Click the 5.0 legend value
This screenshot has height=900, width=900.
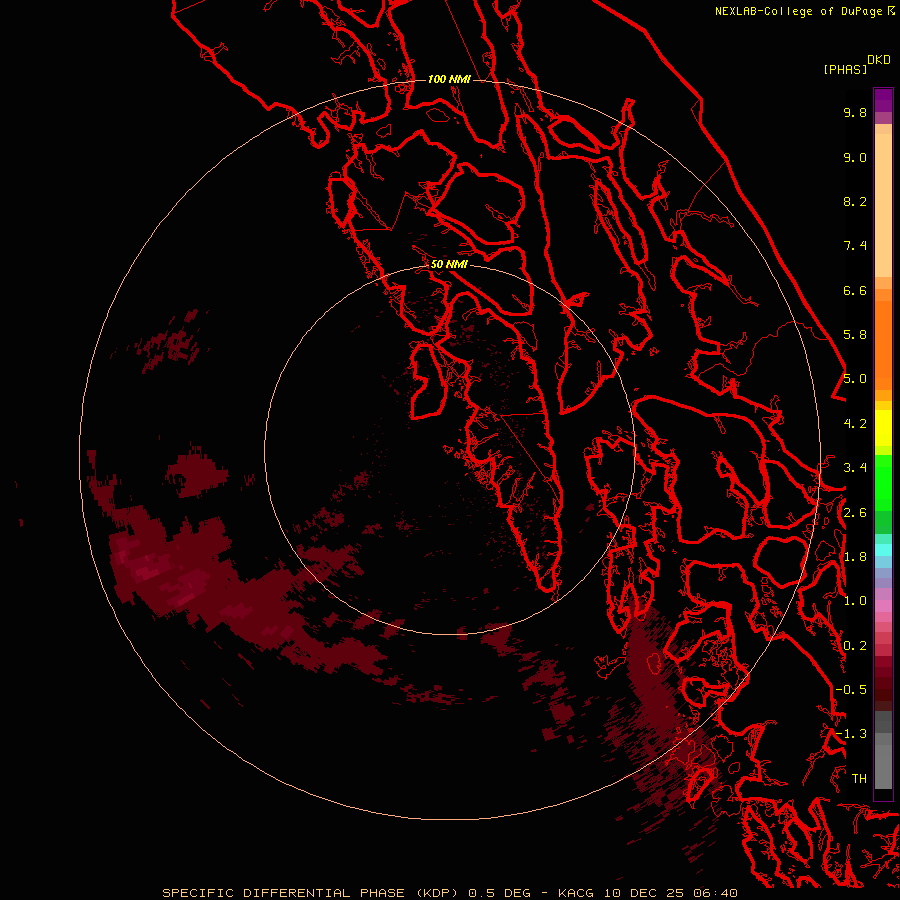click(855, 379)
